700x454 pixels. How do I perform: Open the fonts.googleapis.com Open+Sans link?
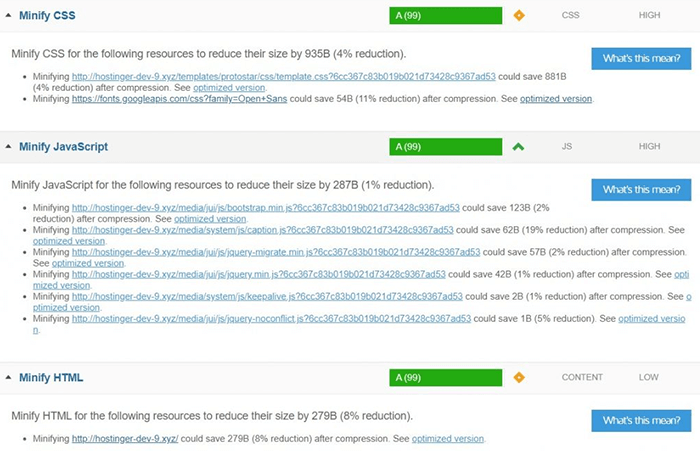pos(179,99)
